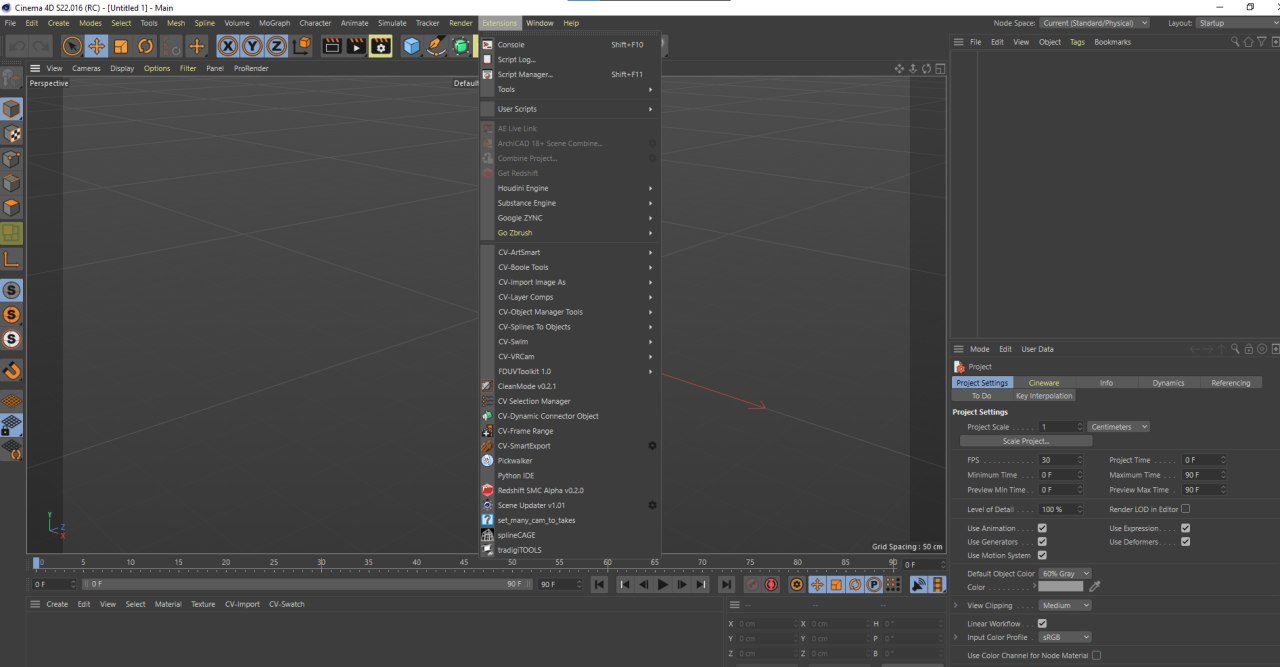1280x667 pixels.
Task: Click the Coordinate System cube icon
Action: (x=301, y=46)
